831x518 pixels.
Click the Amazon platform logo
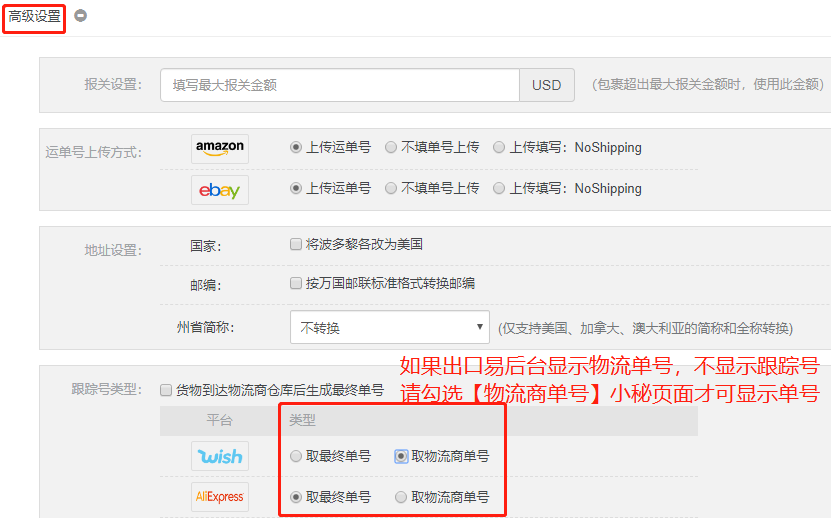coord(220,148)
